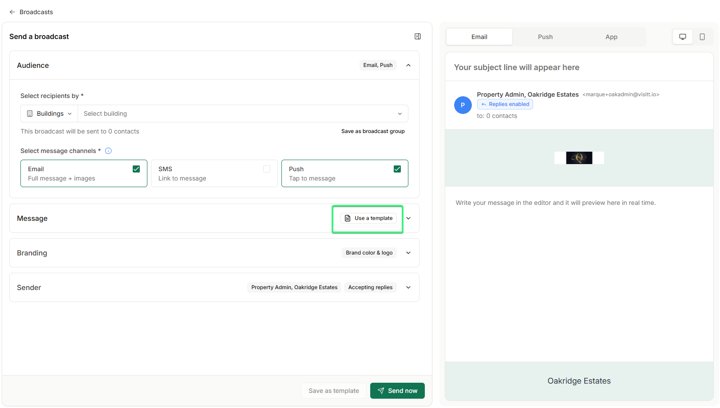Open the App preview tab
Image resolution: width=720 pixels, height=408 pixels.
coord(611,37)
